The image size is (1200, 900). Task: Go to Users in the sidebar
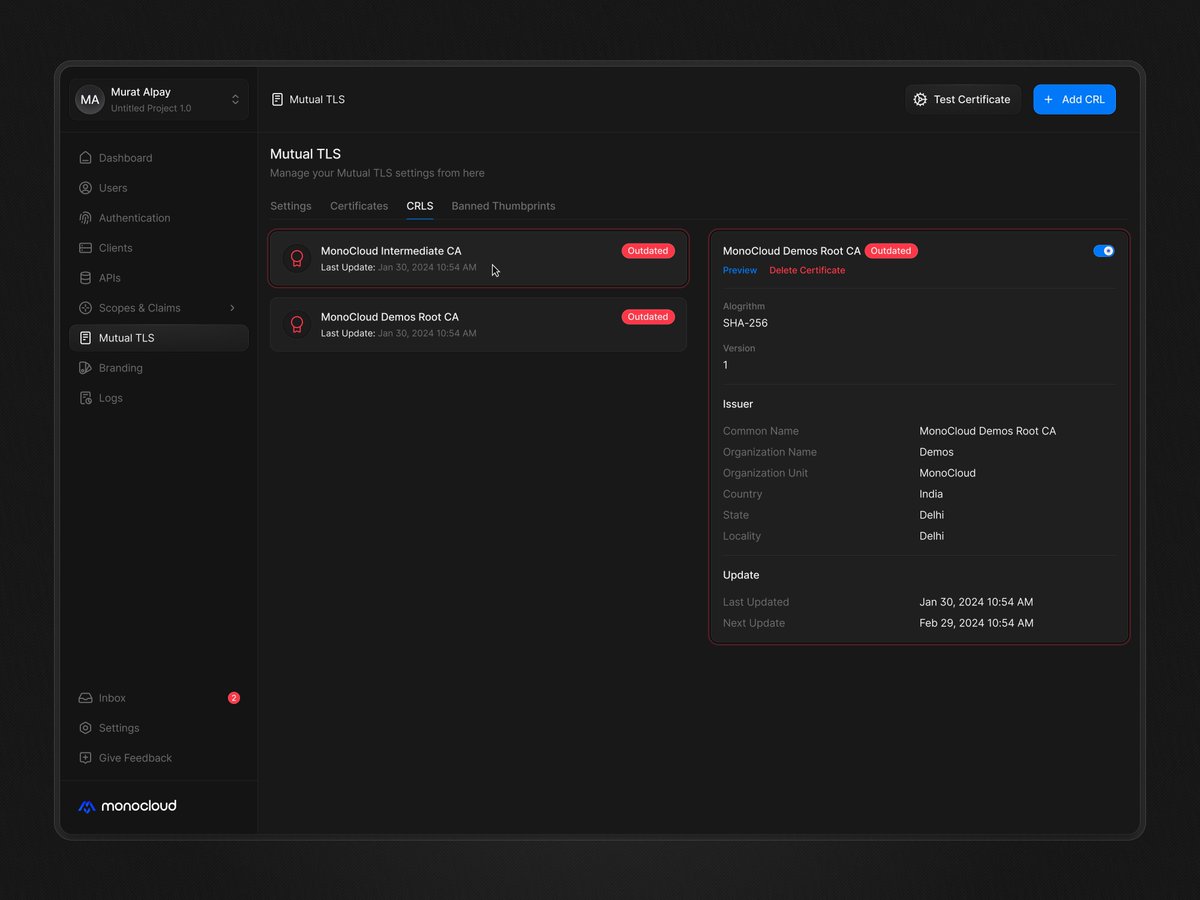159,188
